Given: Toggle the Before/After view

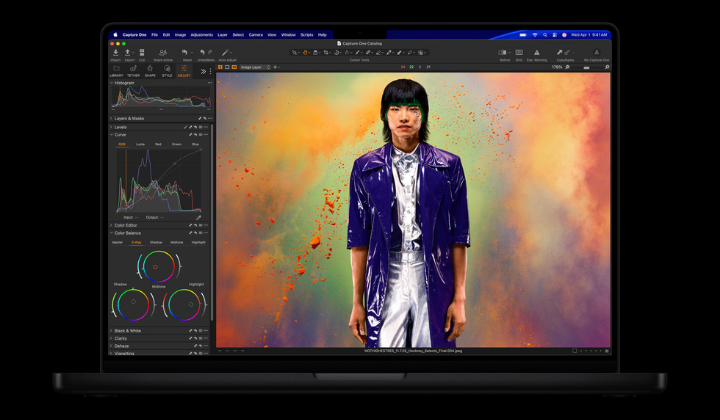Looking at the screenshot, I should [504, 53].
